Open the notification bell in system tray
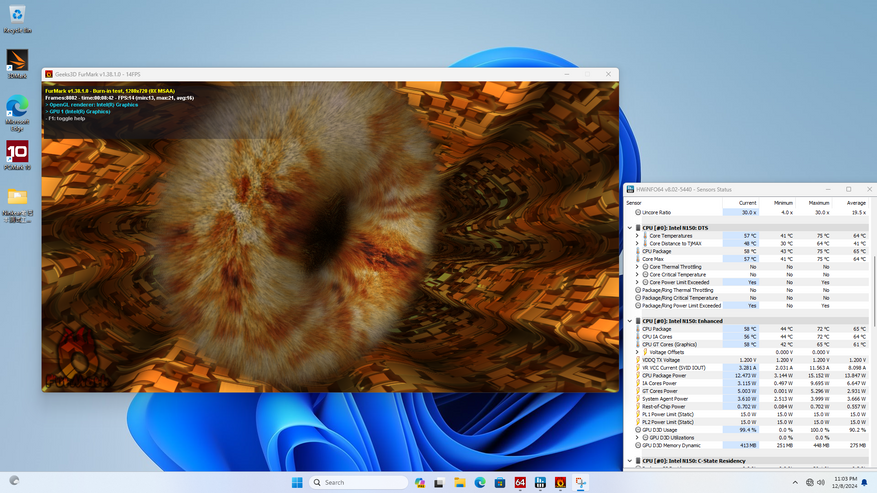The height and width of the screenshot is (493, 877). pyautogui.click(x=863, y=482)
